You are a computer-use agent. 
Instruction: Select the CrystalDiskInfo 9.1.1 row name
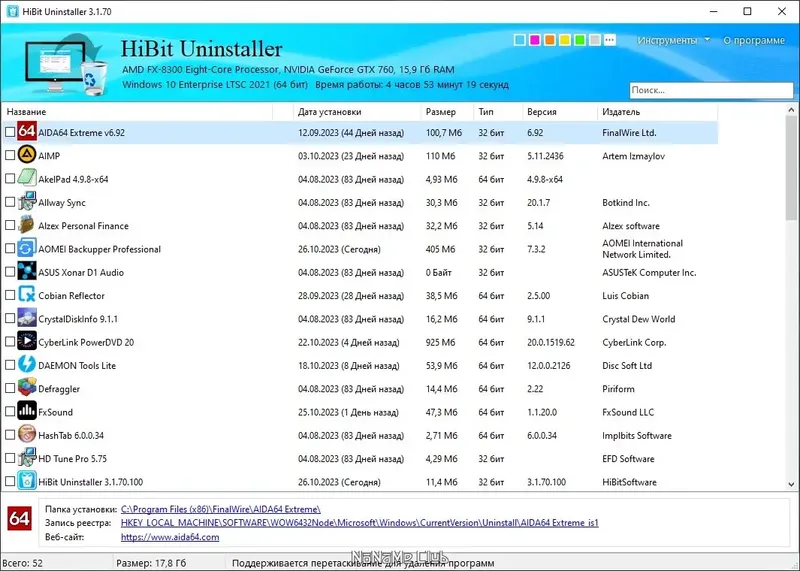click(x=78, y=319)
